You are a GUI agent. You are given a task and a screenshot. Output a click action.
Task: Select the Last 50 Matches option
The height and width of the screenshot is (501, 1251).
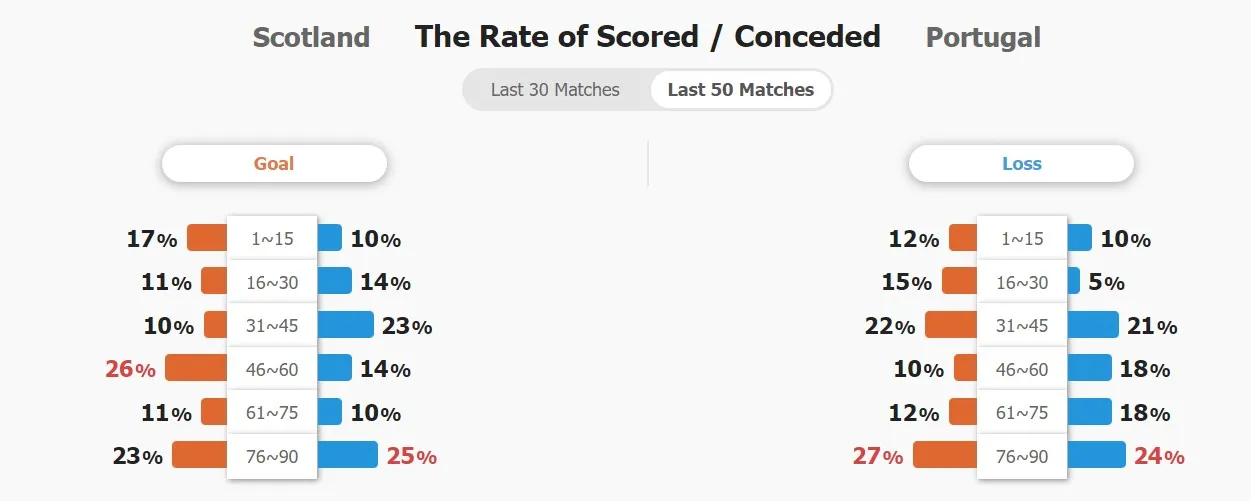pyautogui.click(x=741, y=90)
